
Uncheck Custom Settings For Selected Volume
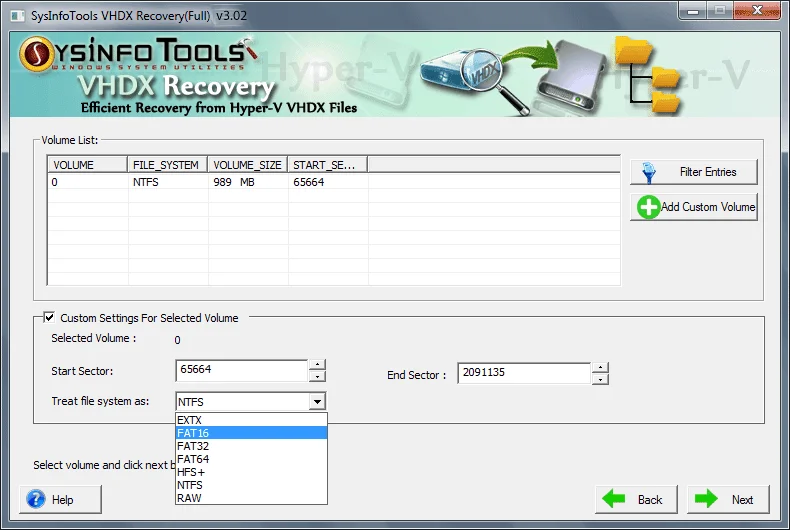(x=49, y=317)
